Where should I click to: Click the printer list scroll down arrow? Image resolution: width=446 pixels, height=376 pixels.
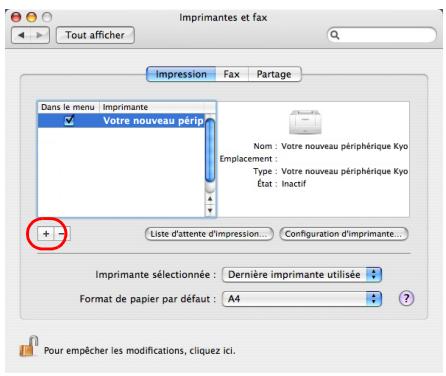(x=210, y=210)
